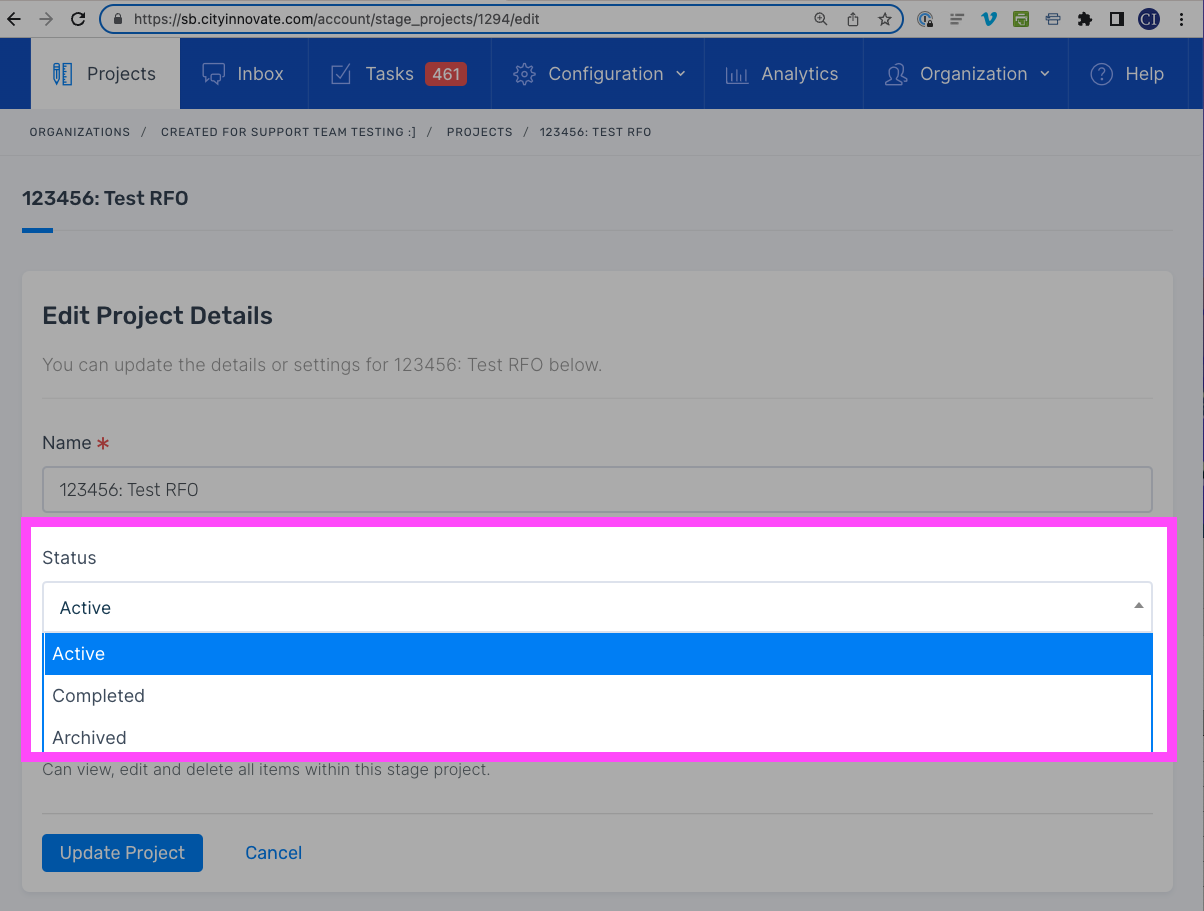
Task: Click the Configuration gear icon
Action: pos(524,74)
